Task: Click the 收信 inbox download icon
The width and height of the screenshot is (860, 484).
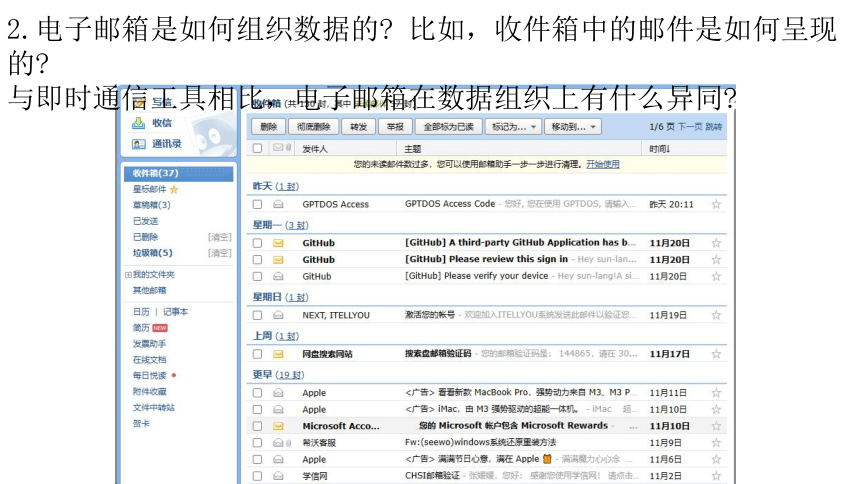Action: (139, 123)
